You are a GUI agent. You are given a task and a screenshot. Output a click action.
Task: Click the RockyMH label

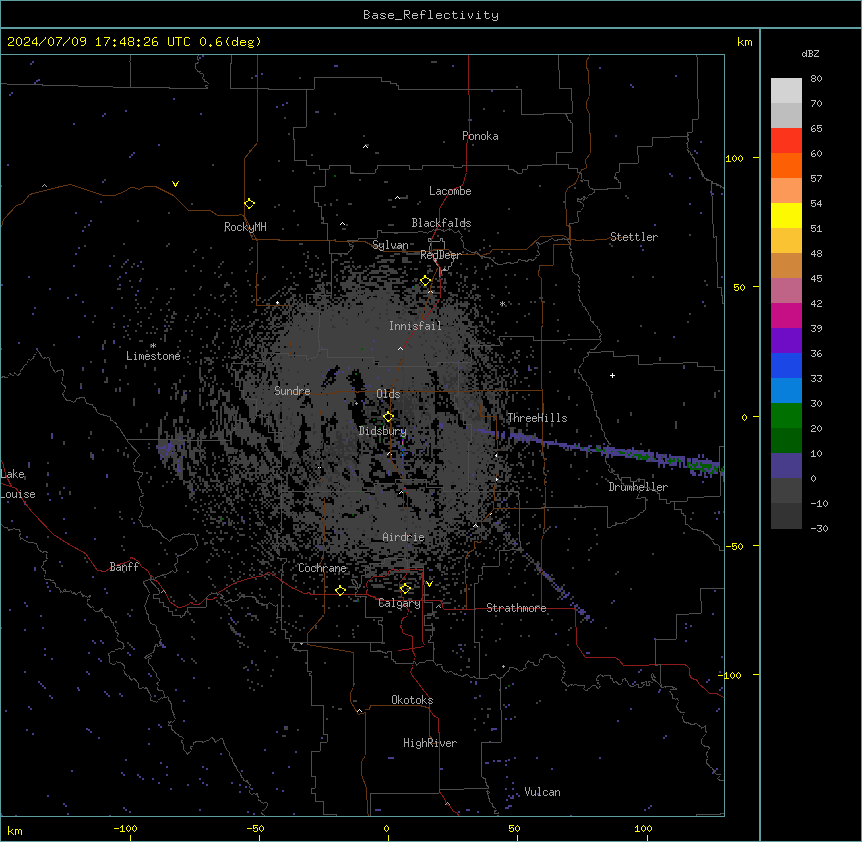tap(245, 227)
